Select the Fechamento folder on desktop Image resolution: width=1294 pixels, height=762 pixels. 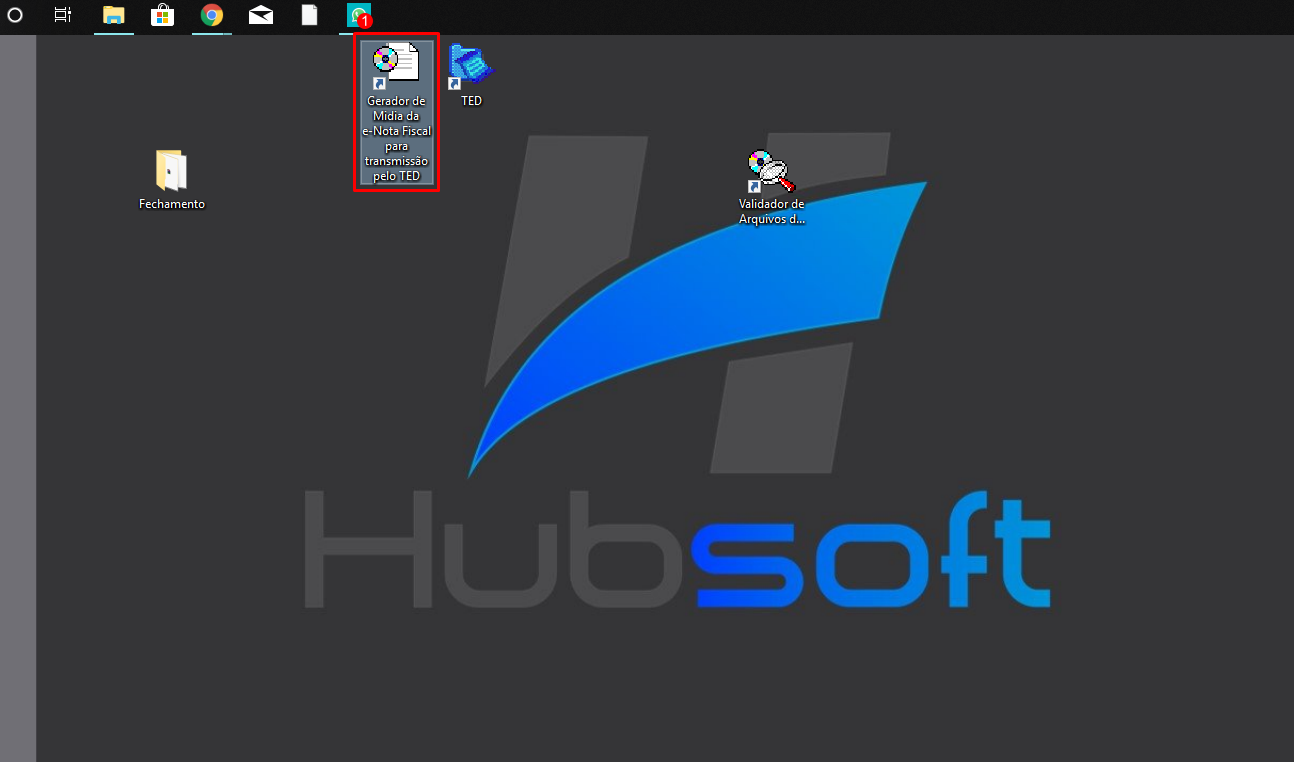click(172, 180)
